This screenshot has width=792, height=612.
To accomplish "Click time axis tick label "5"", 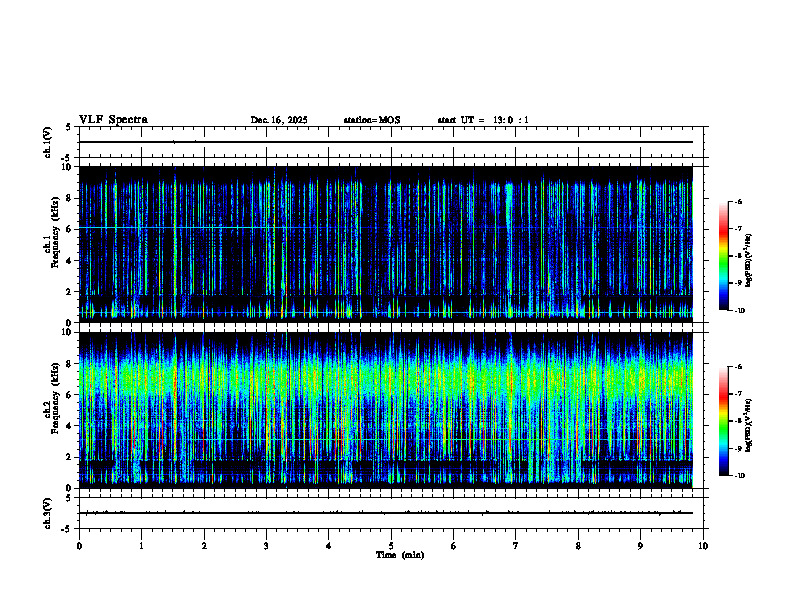I will click(391, 546).
